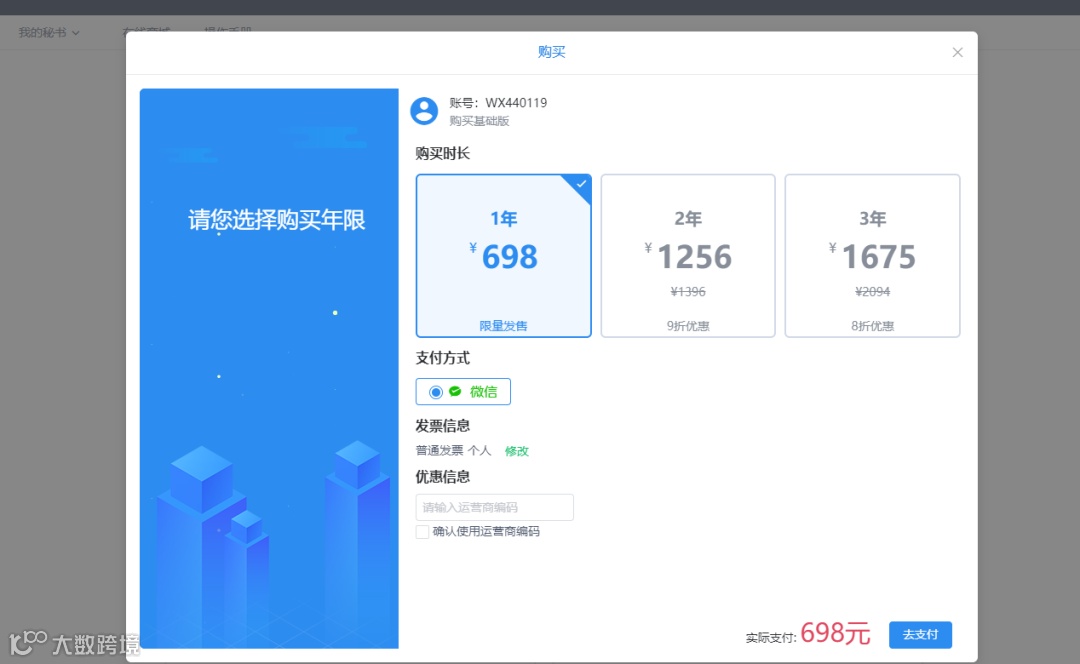Select the 微信 payment radio button
This screenshot has height=664, width=1080.
tap(435, 392)
